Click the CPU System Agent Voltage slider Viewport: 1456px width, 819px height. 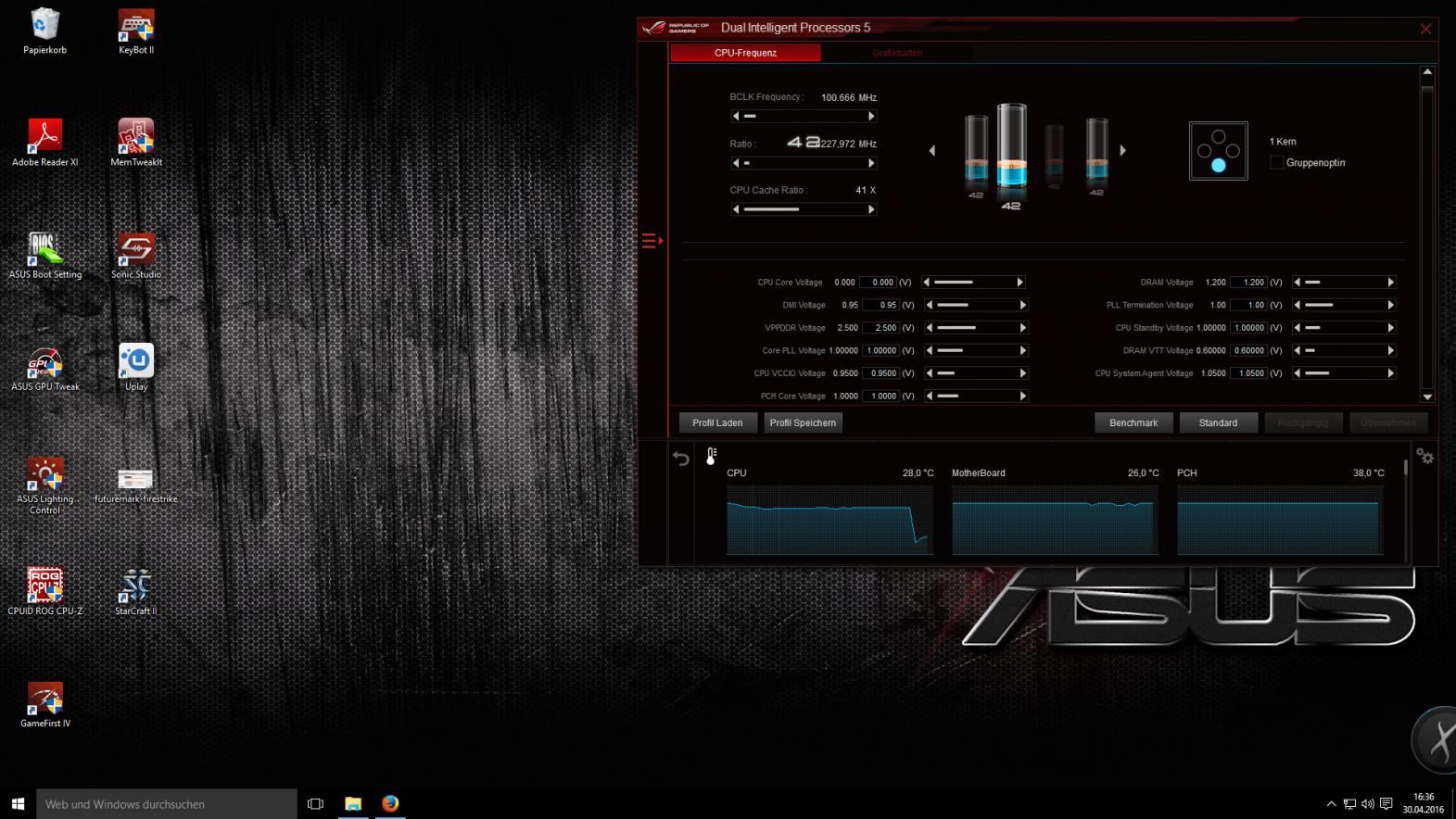1344,372
